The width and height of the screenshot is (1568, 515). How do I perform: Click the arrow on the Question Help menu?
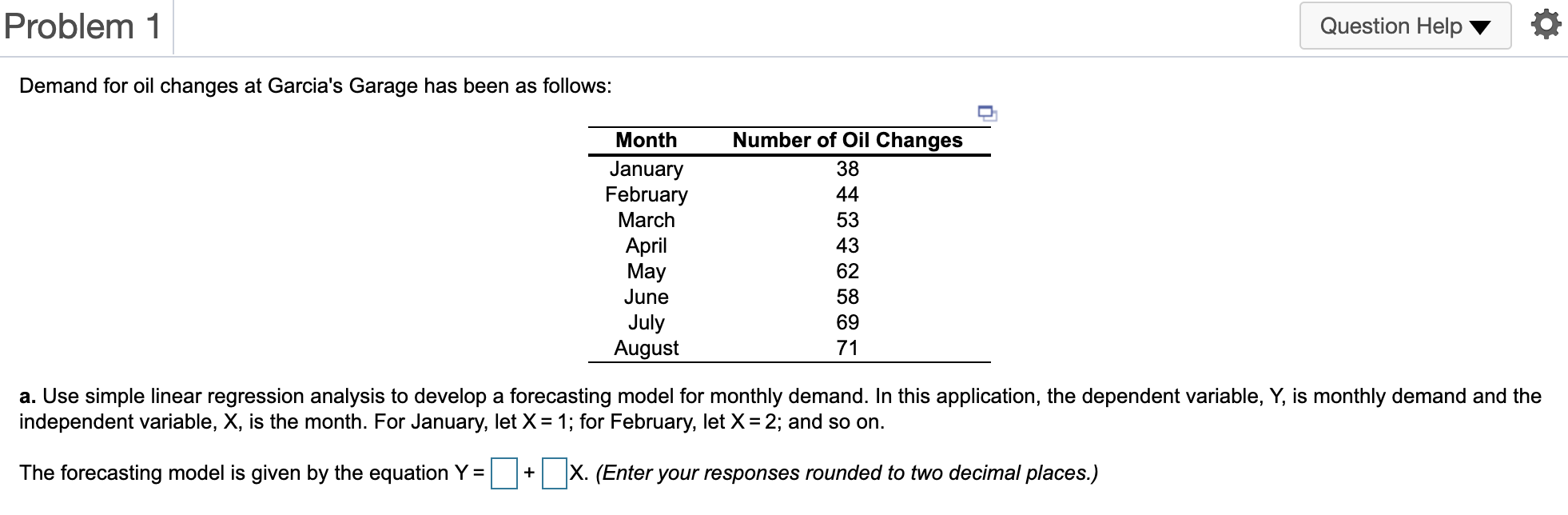coord(1480,26)
